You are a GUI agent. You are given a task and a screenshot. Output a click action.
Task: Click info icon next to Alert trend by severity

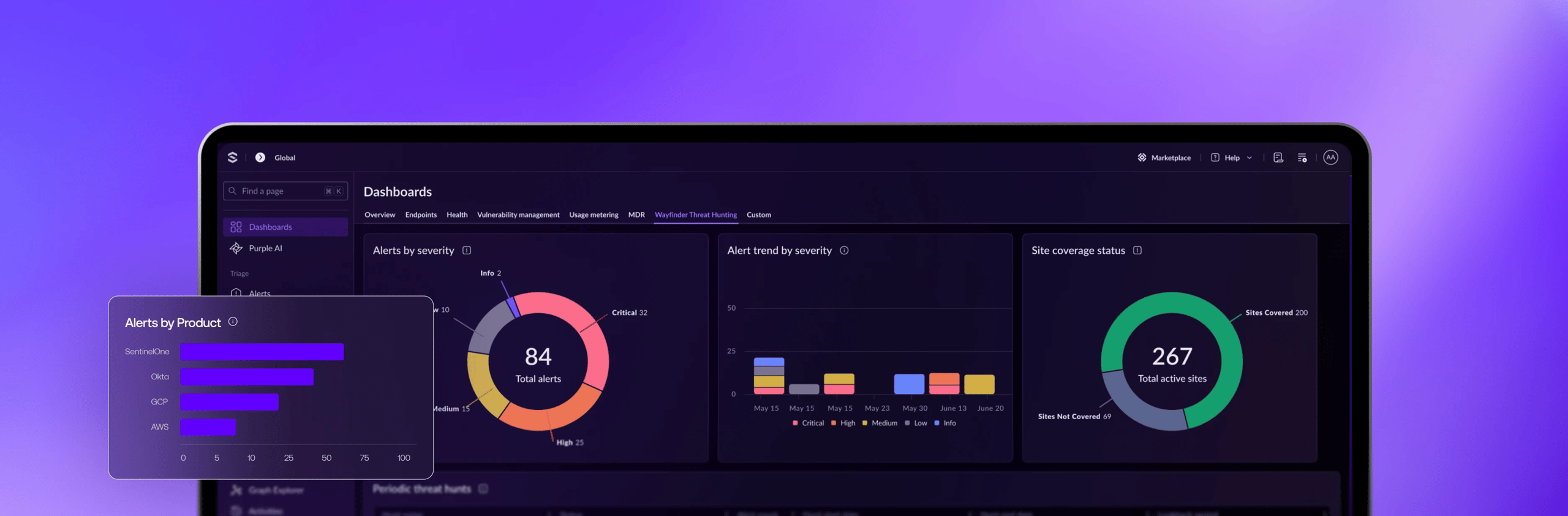tap(844, 250)
